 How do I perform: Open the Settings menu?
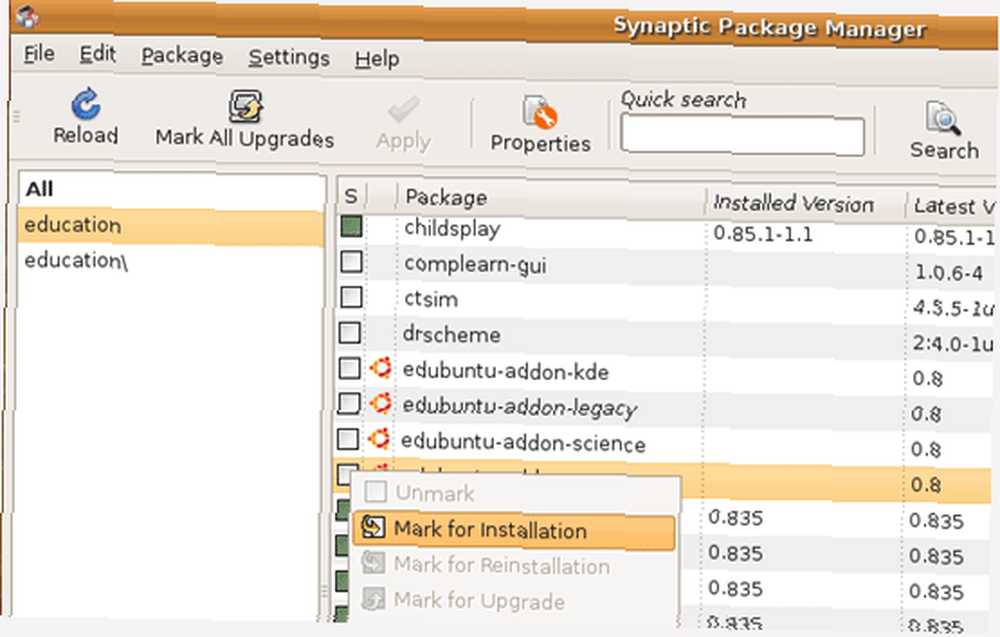289,58
